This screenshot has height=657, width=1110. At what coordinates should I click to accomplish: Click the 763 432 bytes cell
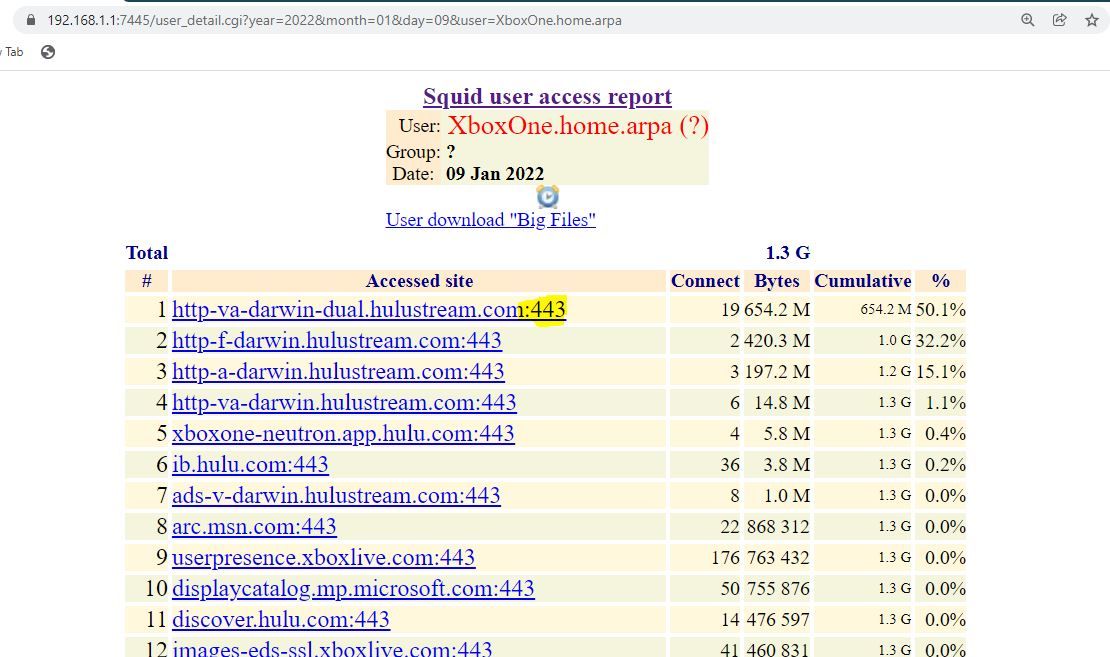778,558
